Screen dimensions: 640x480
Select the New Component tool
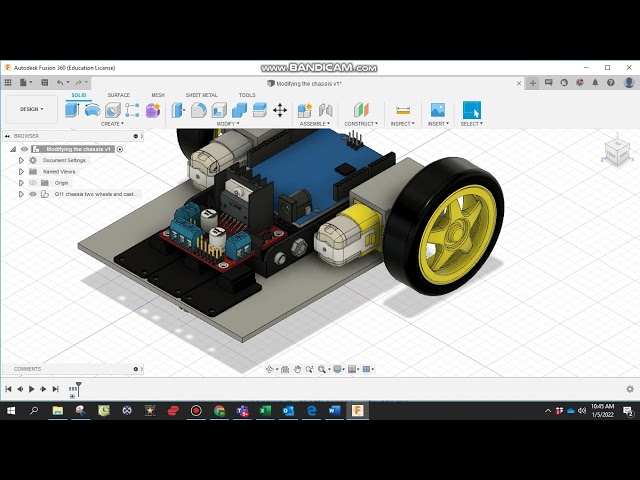point(305,110)
